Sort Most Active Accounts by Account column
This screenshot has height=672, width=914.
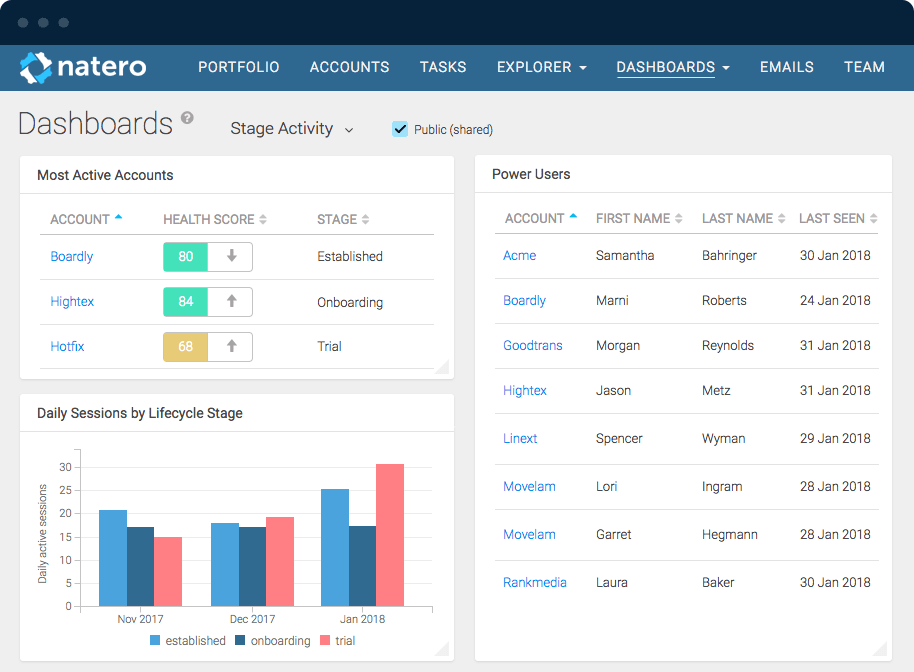coord(86,219)
